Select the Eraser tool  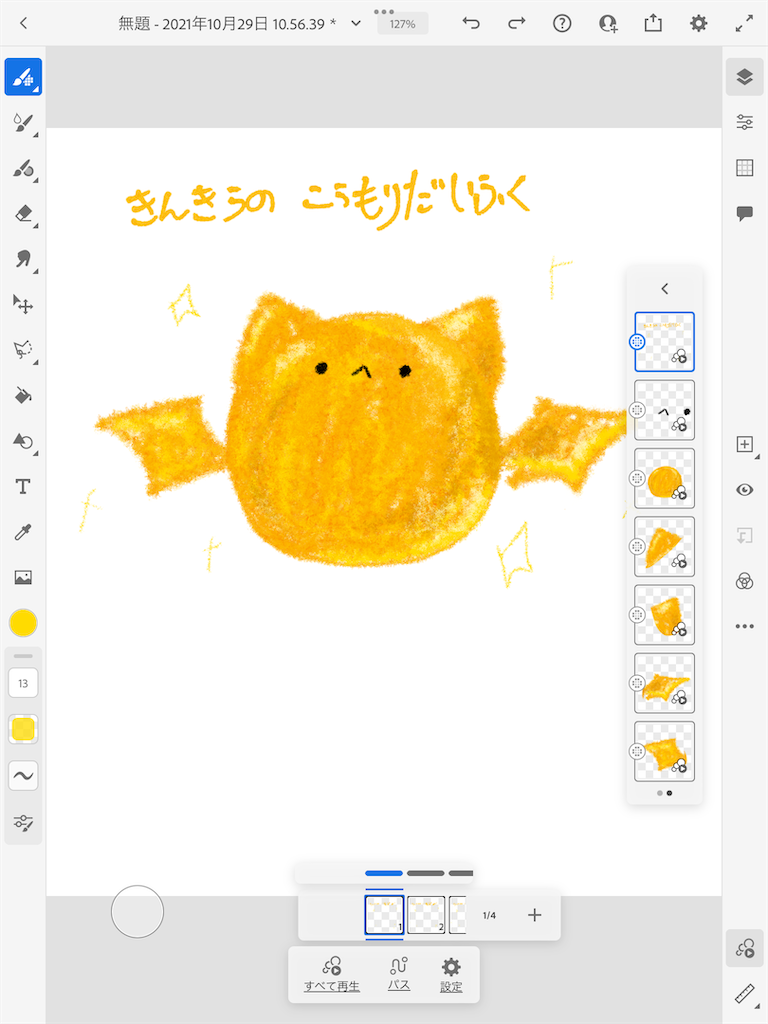(x=24, y=214)
